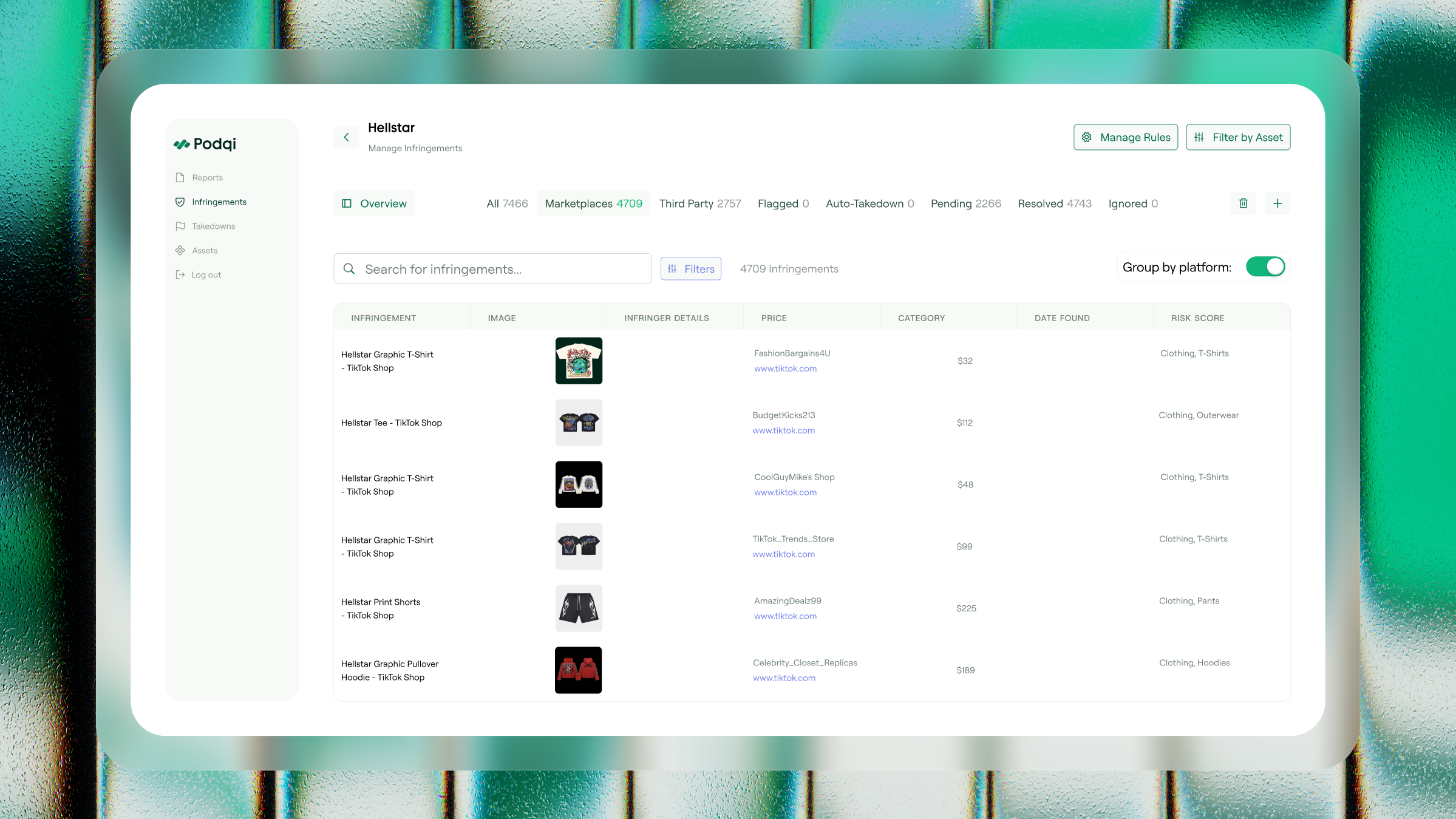Image resolution: width=1456 pixels, height=819 pixels.
Task: Click Log out in the sidebar
Action: pyautogui.click(x=206, y=274)
